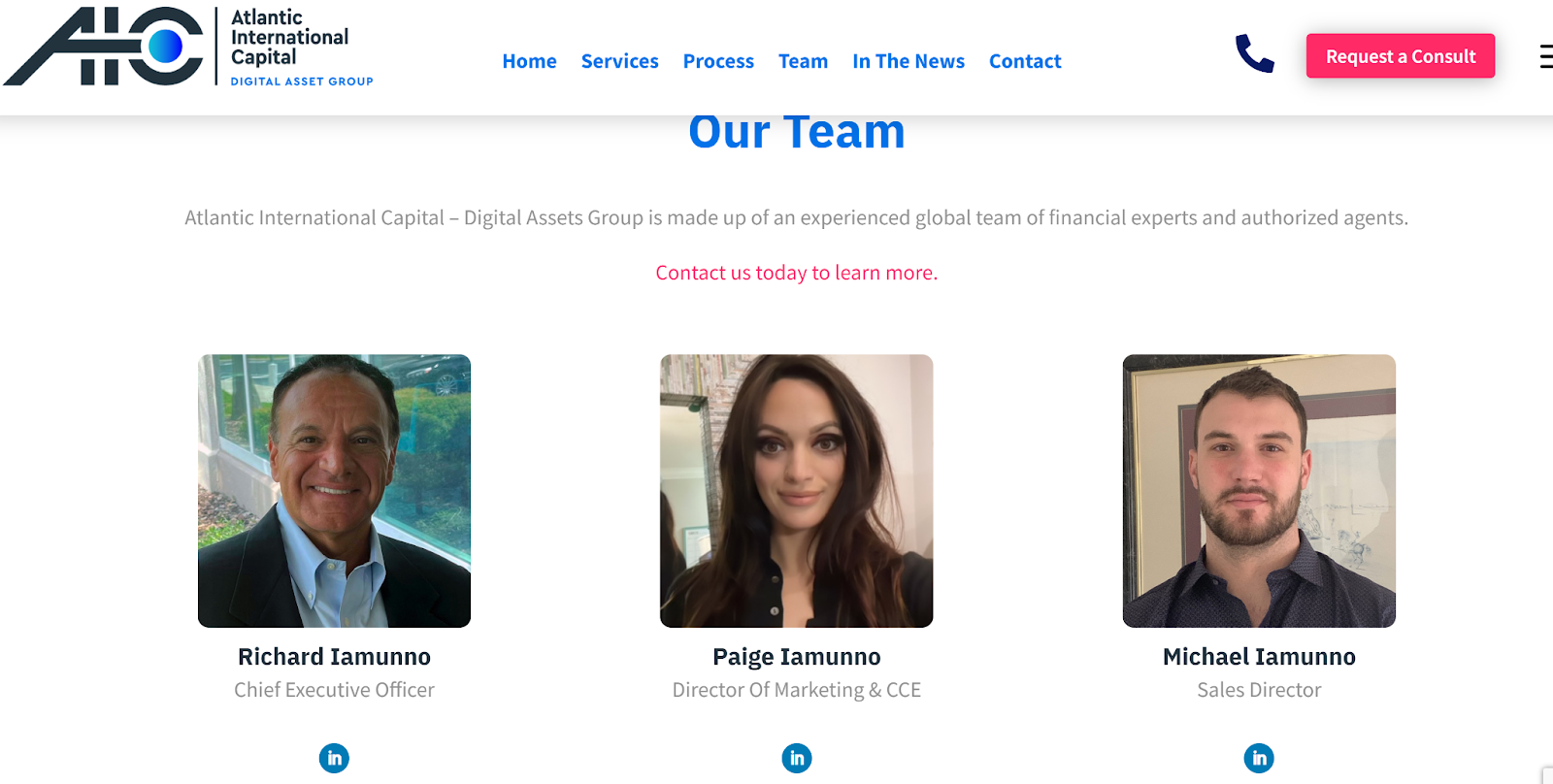Click the Michael Iamunno name heading
The image size is (1553, 784).
click(1259, 657)
